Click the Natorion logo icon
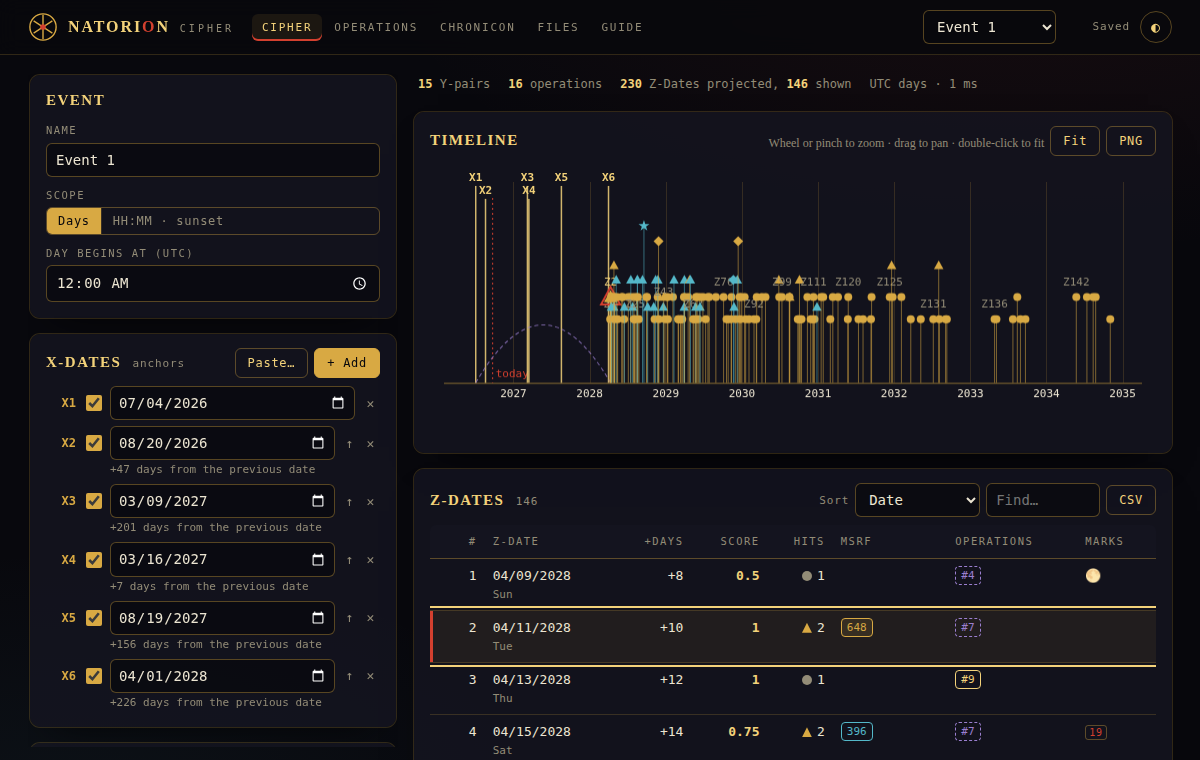This screenshot has width=1200, height=760. 43,27
